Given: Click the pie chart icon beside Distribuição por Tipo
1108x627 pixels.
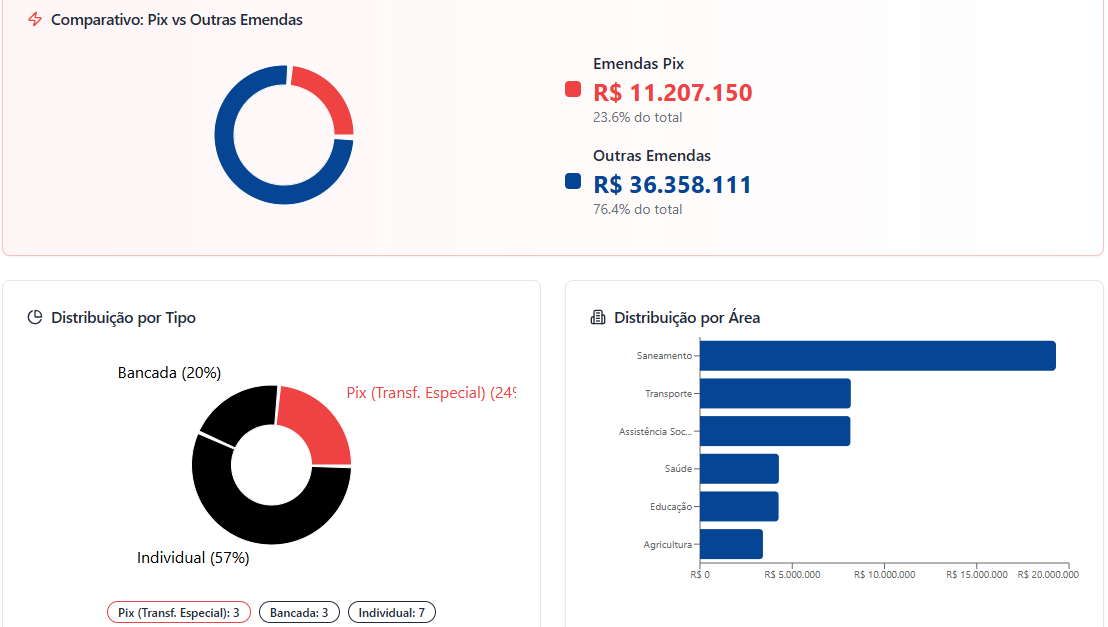Looking at the screenshot, I should [x=35, y=318].
